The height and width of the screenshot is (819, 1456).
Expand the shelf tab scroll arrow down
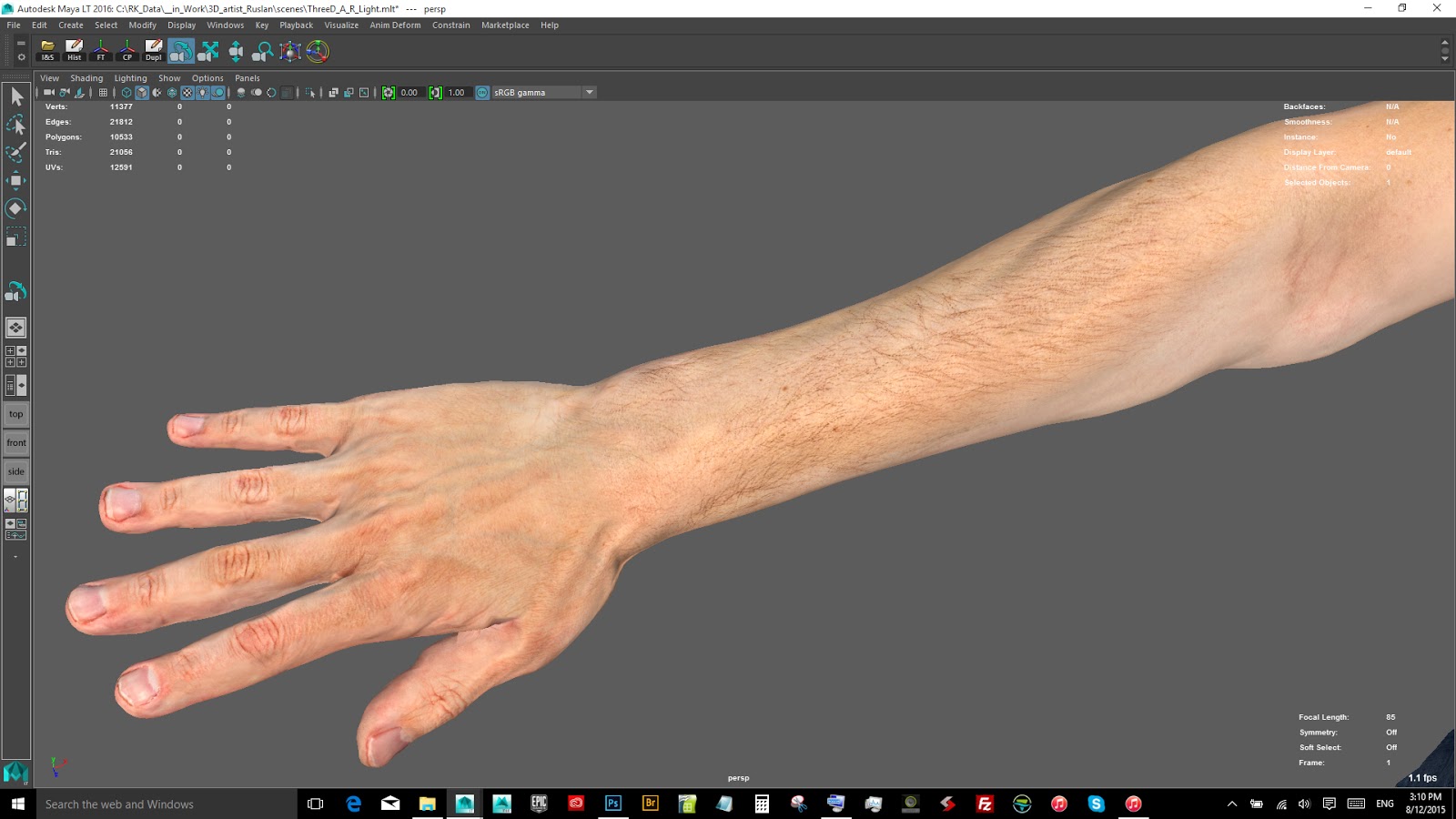[x=1445, y=59]
